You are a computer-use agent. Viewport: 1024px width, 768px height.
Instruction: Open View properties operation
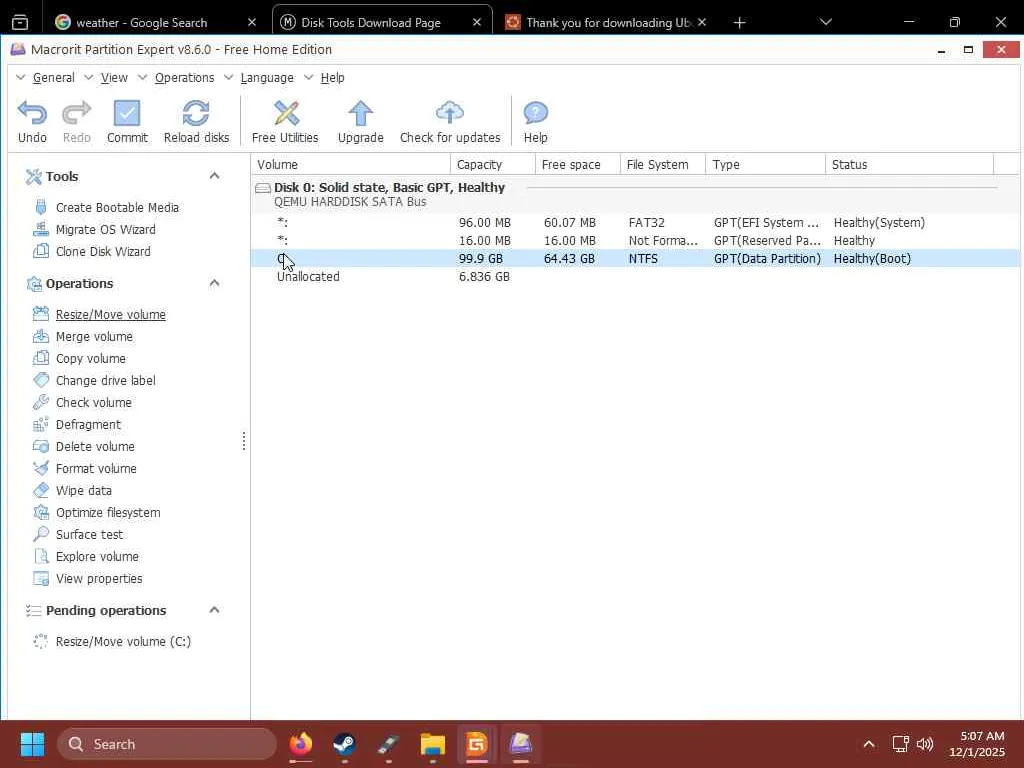pyautogui.click(x=99, y=579)
